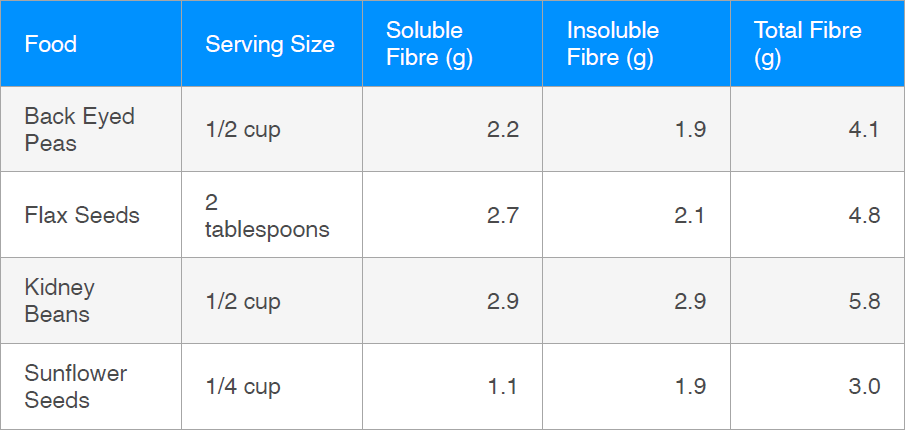Click the Food column header
The width and height of the screenshot is (905, 430).
tap(91, 44)
